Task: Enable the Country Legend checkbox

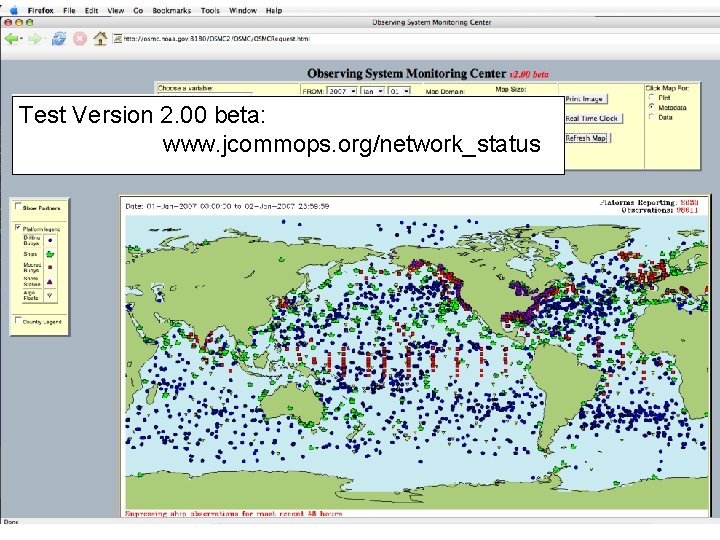Action: 18,320
